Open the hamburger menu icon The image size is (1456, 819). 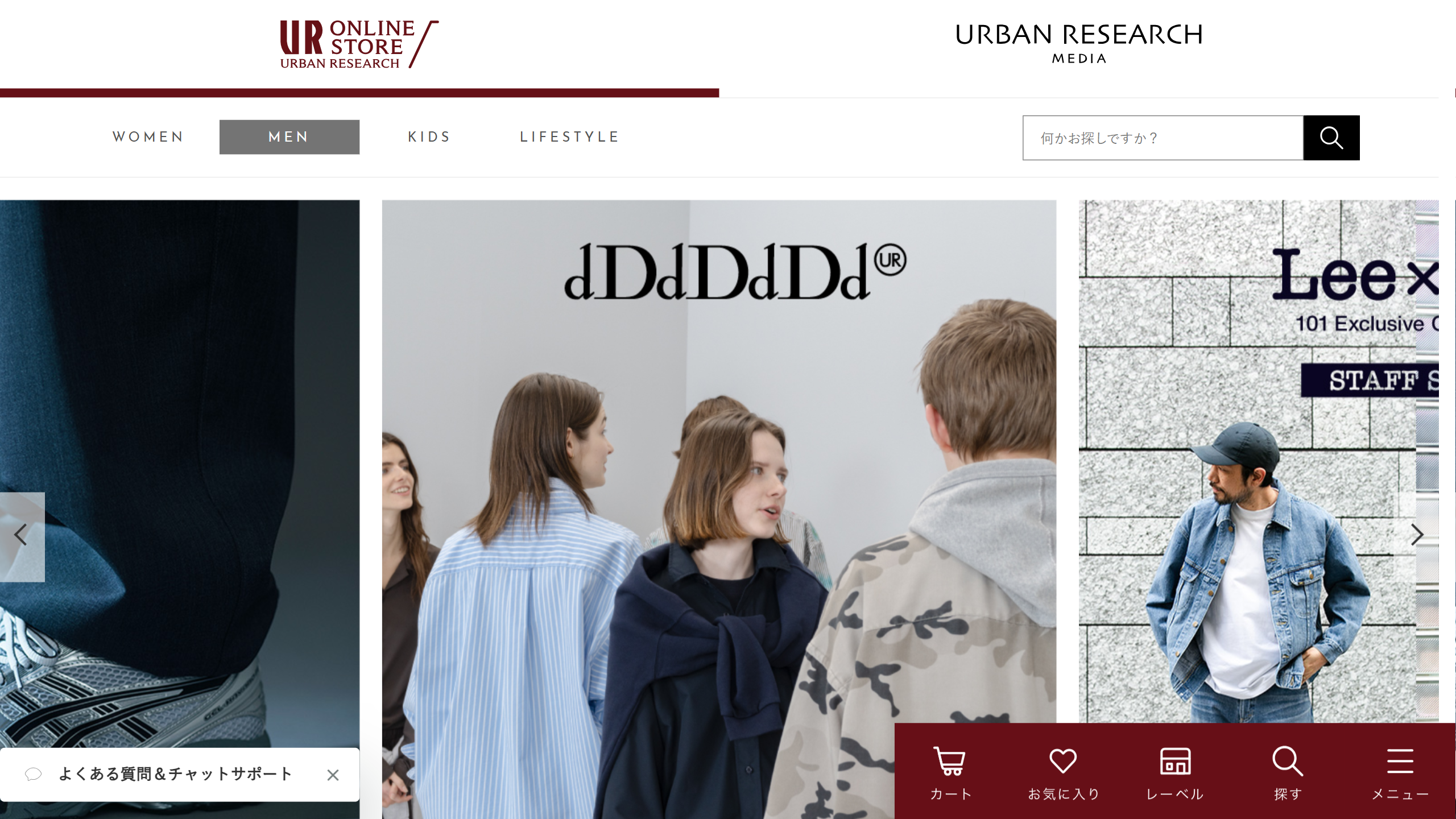[x=1400, y=762]
